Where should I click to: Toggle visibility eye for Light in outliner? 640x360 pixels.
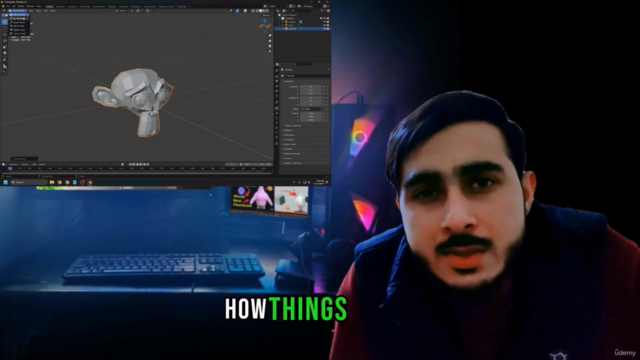coord(324,25)
